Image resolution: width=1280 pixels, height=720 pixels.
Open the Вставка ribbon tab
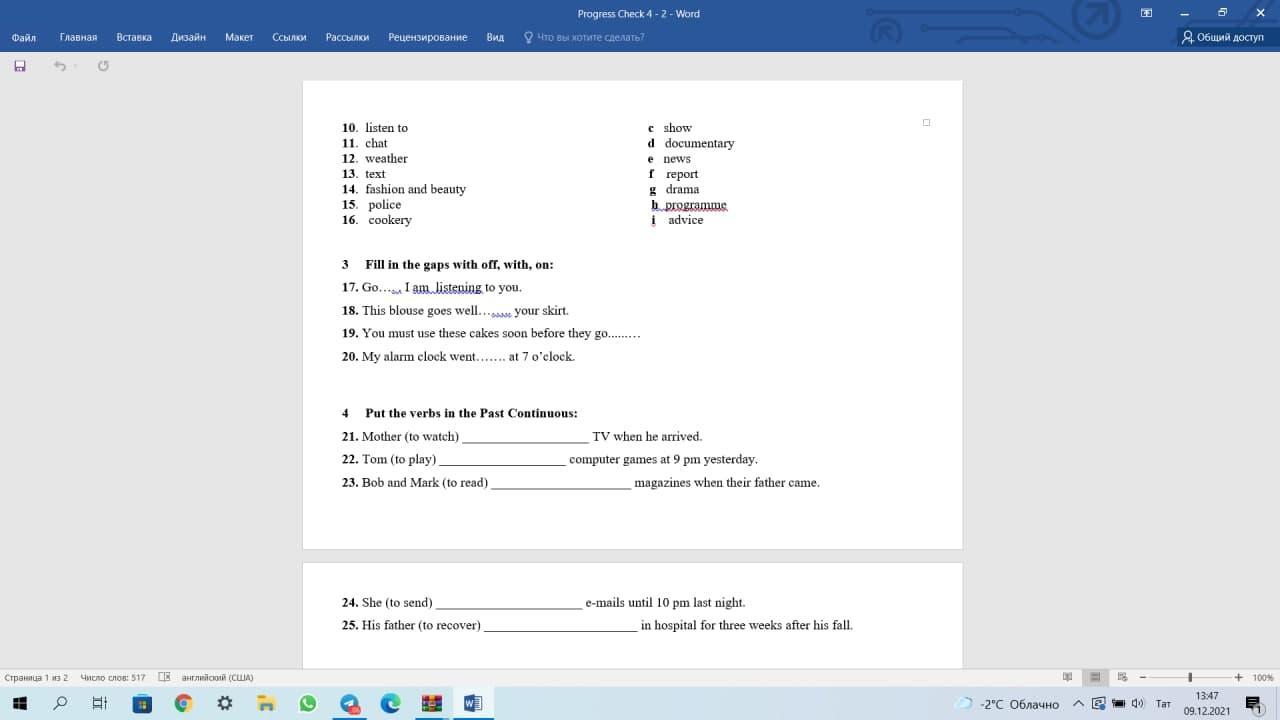click(134, 37)
